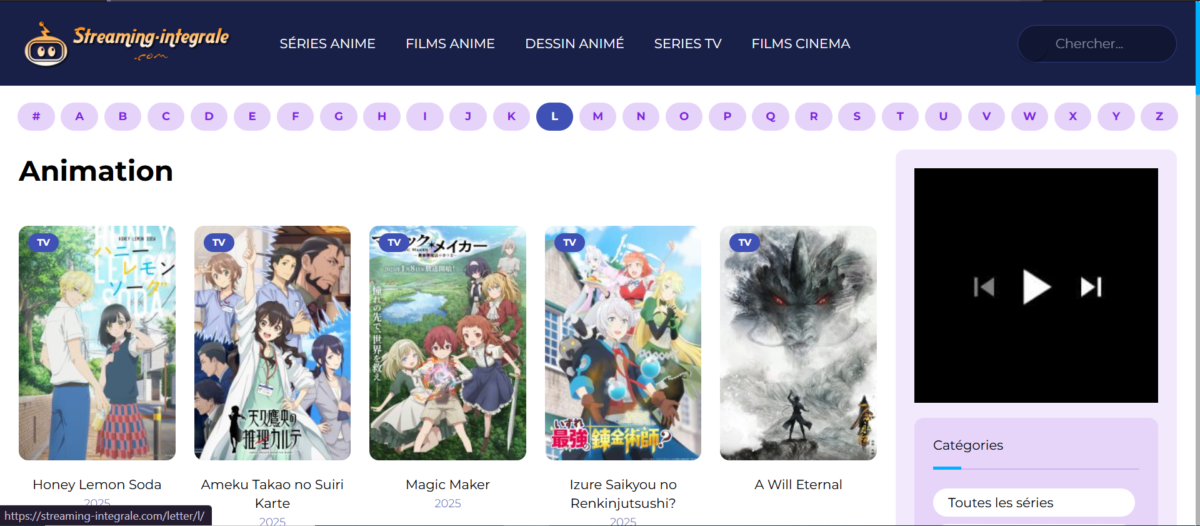
Task: Click the TV badge on A Will Eternal
Action: tap(743, 242)
